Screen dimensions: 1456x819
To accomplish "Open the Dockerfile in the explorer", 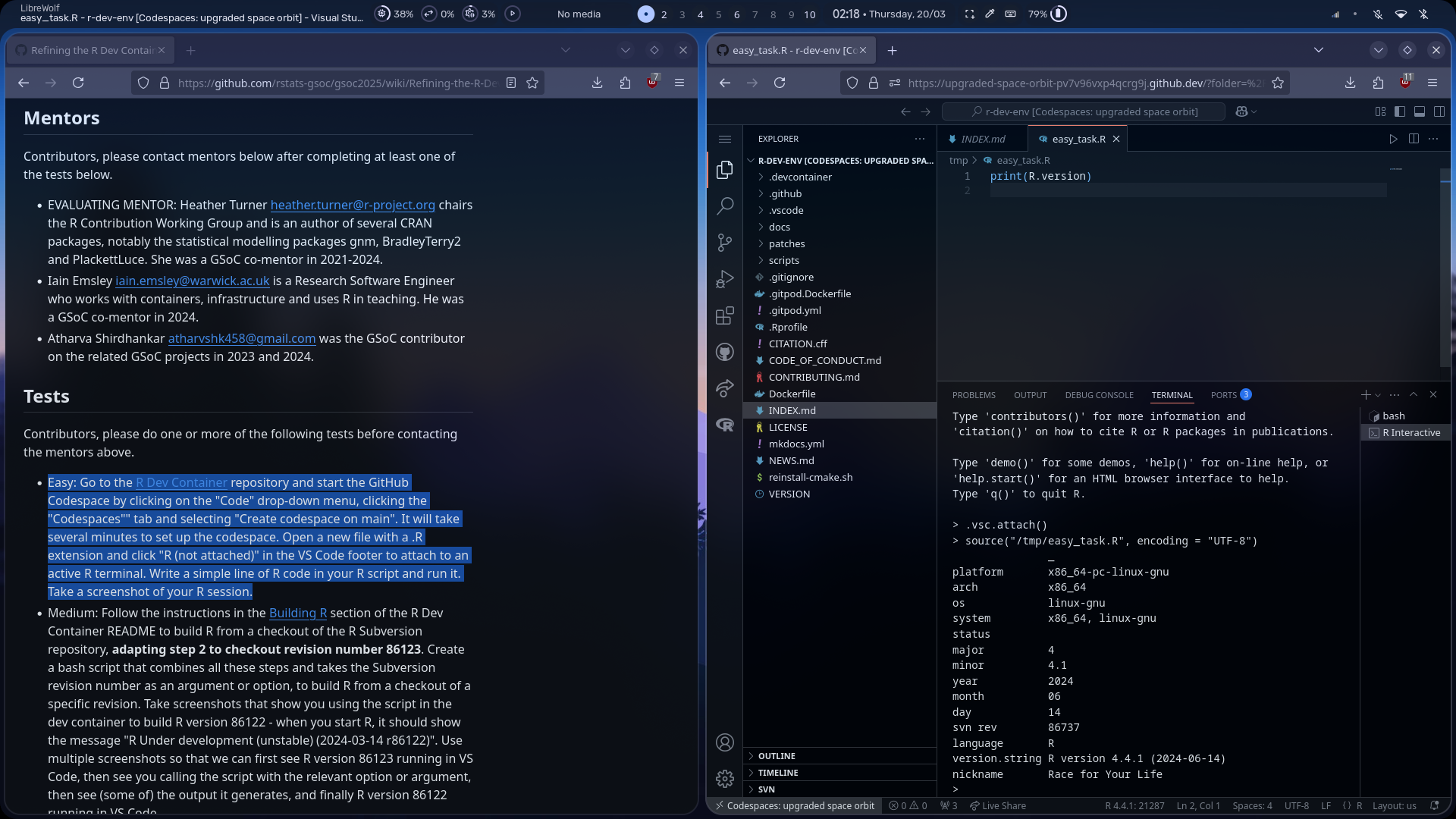I will point(840,394).
